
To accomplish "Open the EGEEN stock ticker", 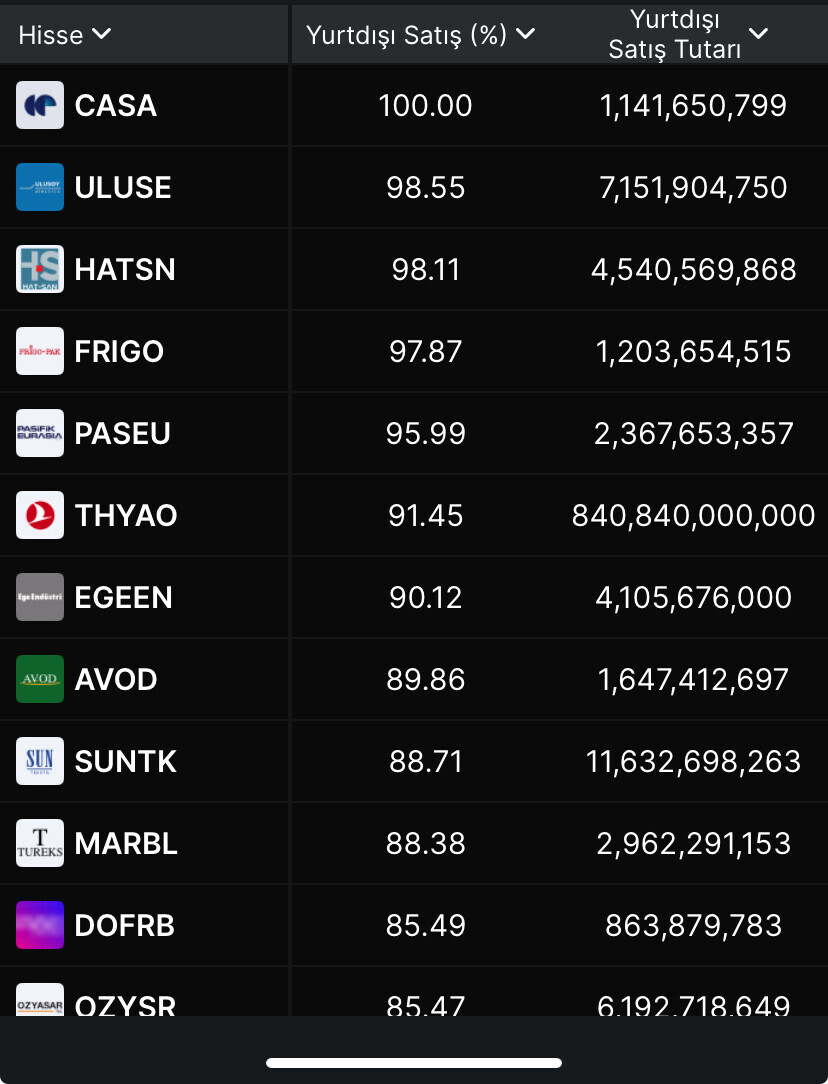I will (123, 597).
